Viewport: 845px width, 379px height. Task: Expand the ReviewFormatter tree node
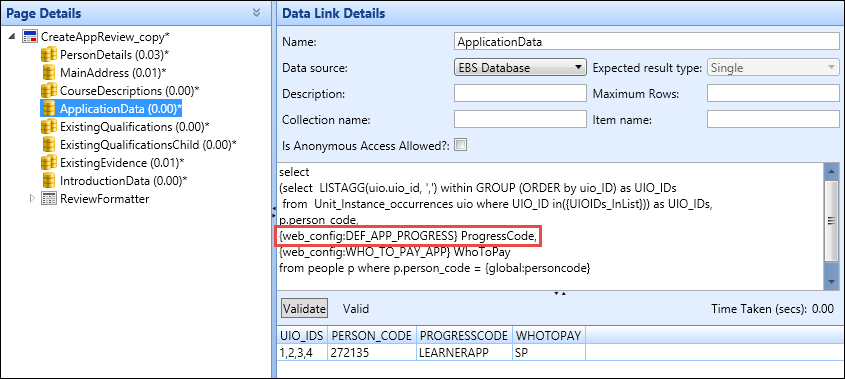click(33, 198)
